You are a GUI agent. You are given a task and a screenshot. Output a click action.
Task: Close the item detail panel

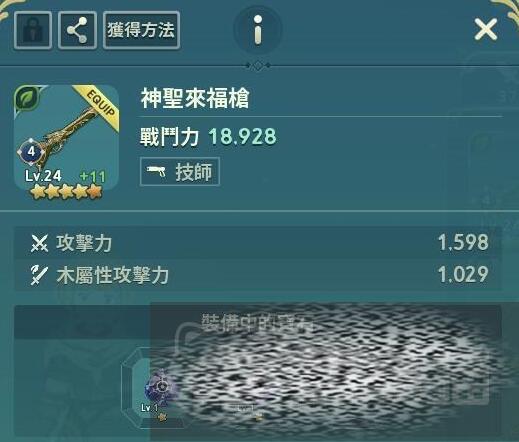[x=486, y=30]
